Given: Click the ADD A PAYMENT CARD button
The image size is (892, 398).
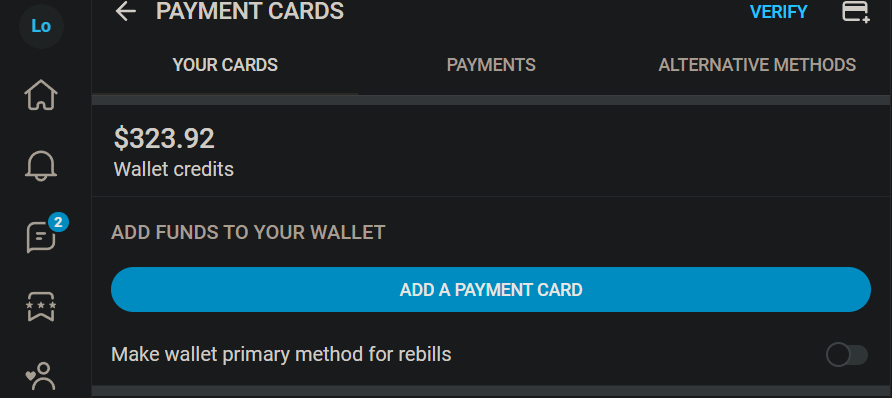Looking at the screenshot, I should tap(491, 289).
